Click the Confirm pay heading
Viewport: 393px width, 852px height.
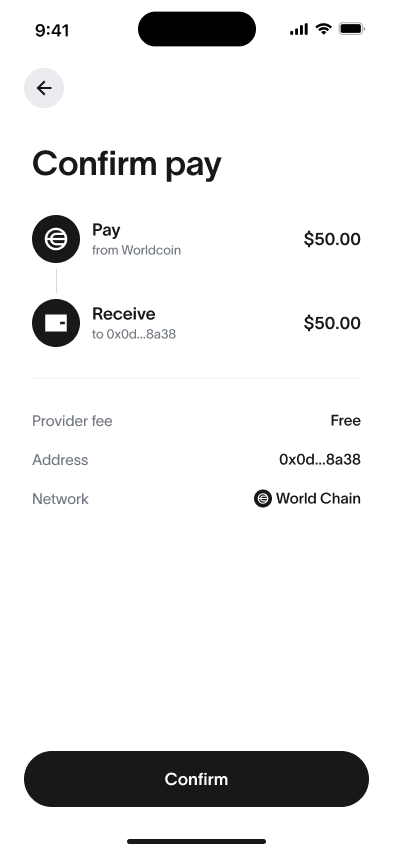coord(127,164)
